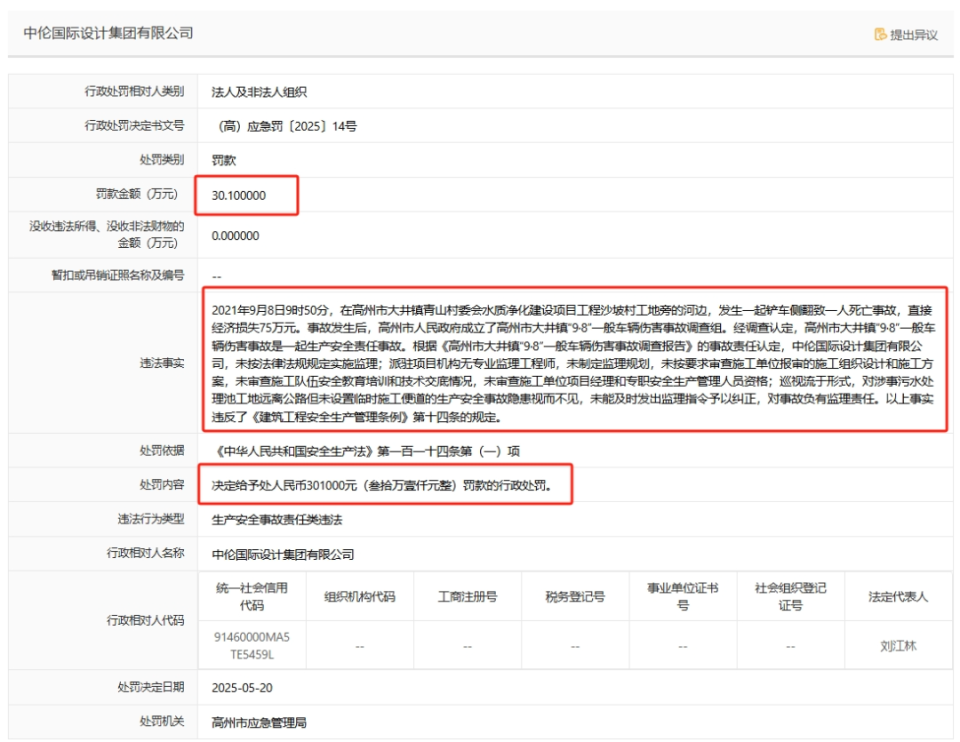This screenshot has height=742, width=960.
Task: Click the 统一社会信用代码 column header
Action: pos(252,597)
